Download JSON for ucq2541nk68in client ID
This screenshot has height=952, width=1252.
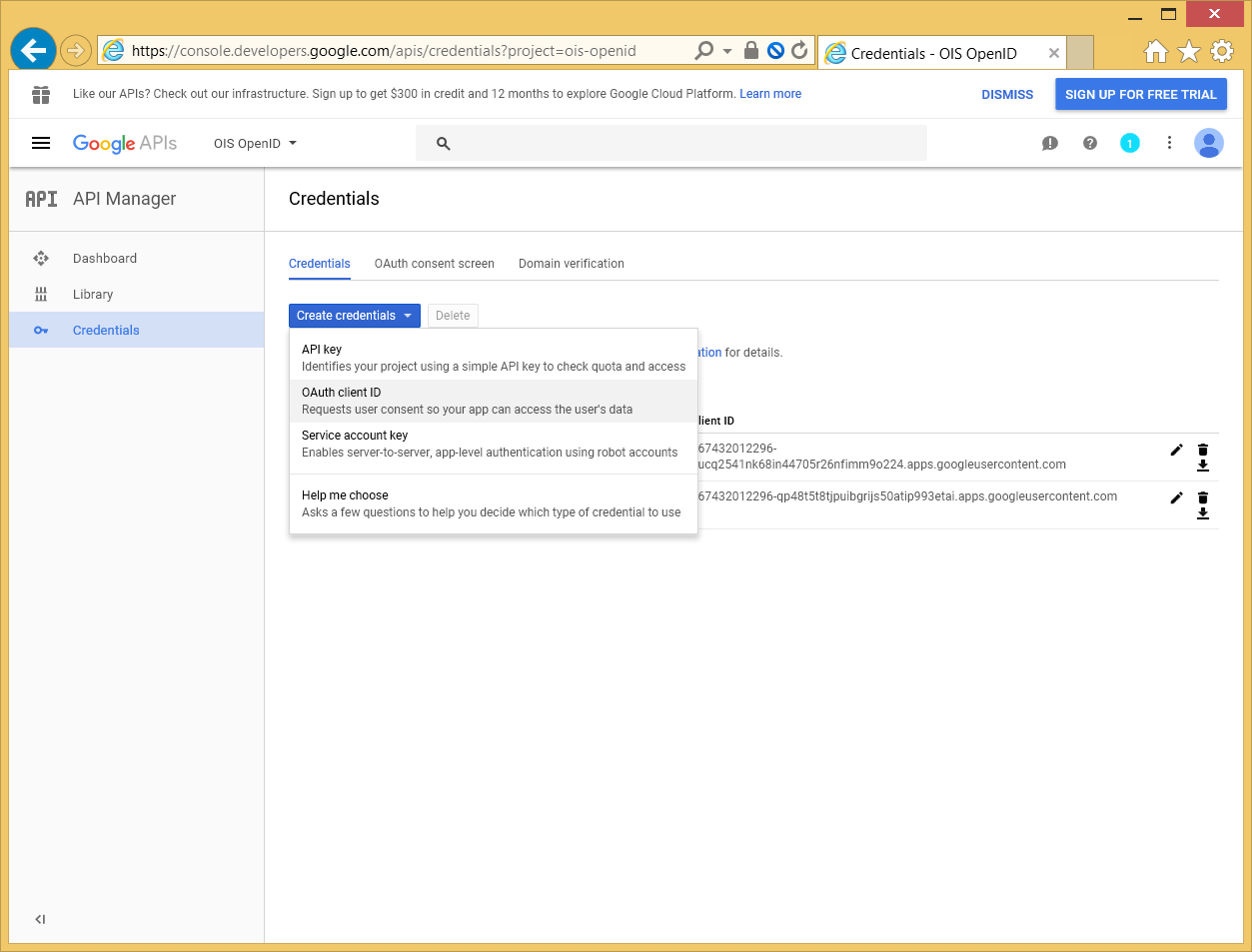coord(1203,466)
